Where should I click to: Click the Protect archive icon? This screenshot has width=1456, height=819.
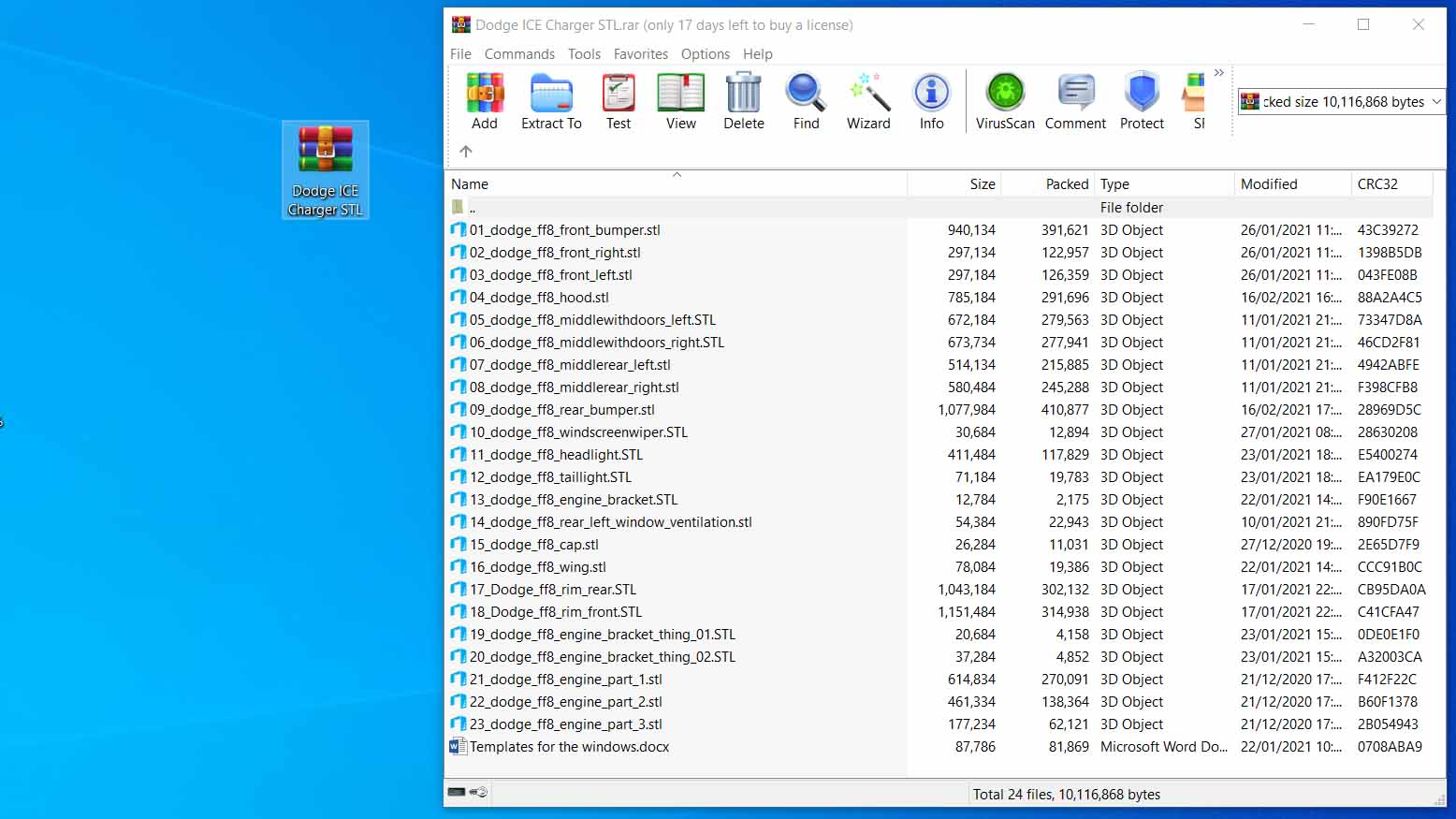(x=1142, y=101)
